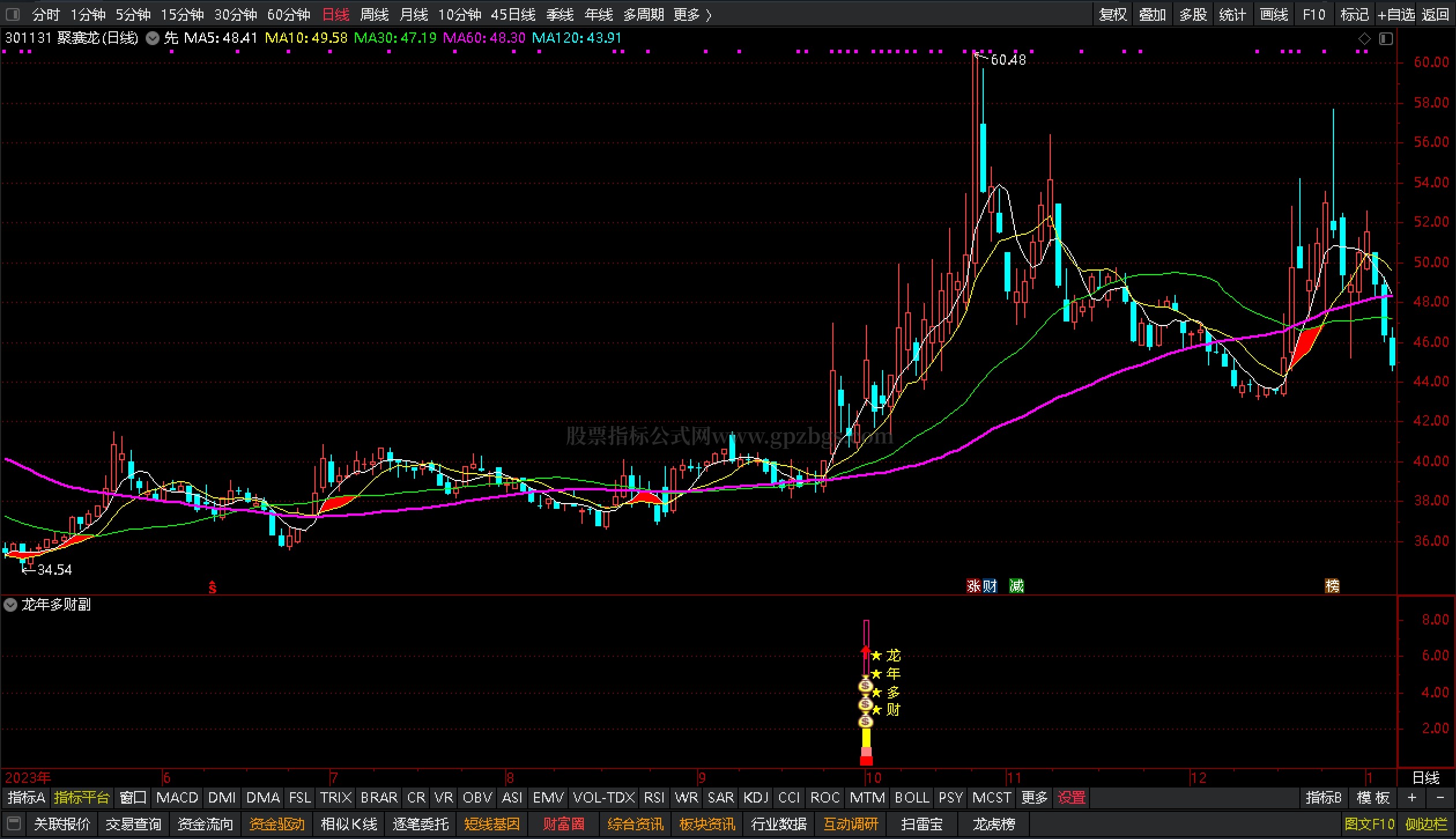Click the red S marker below chart

tap(212, 587)
